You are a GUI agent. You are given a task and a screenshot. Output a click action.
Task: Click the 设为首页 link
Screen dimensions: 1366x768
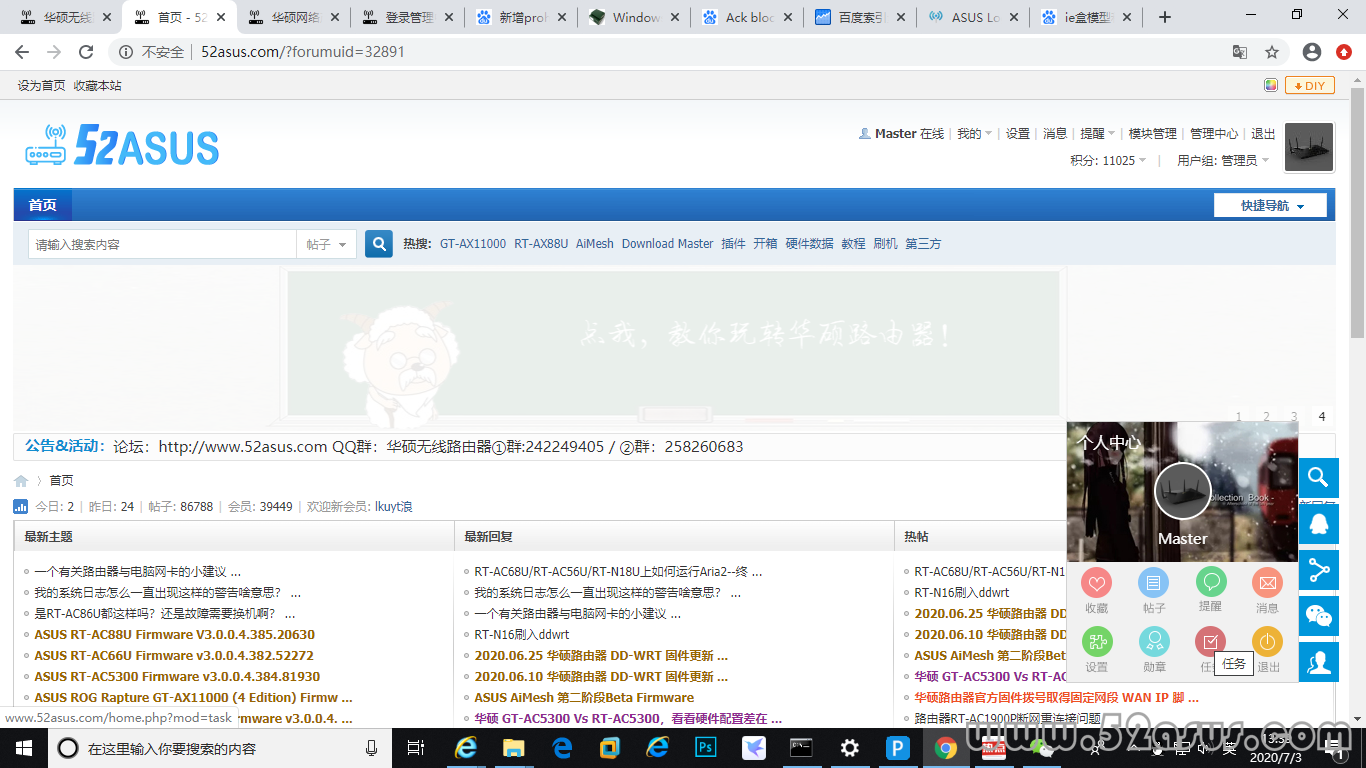tap(41, 86)
